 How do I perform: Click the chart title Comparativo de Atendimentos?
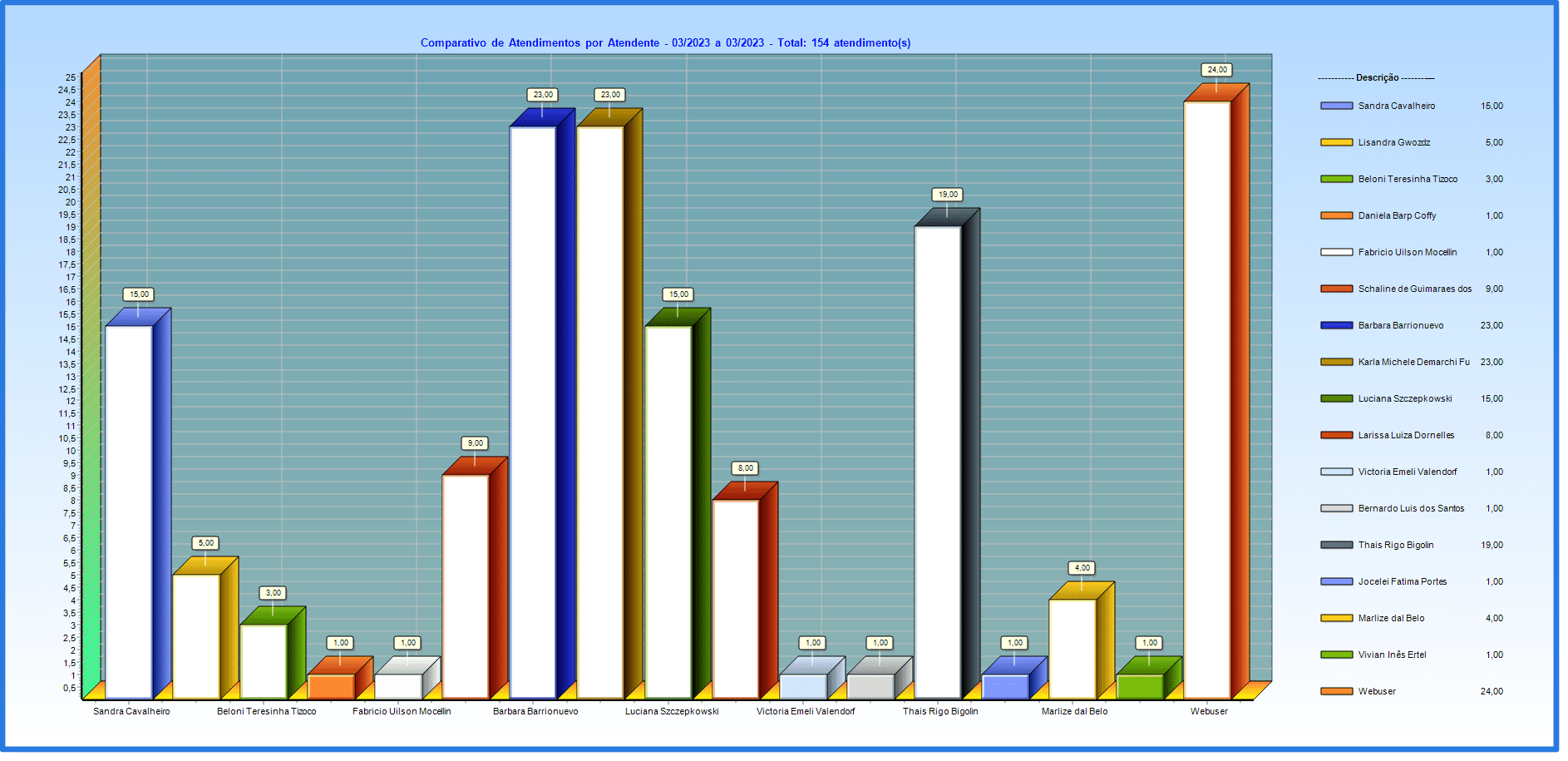[x=665, y=43]
